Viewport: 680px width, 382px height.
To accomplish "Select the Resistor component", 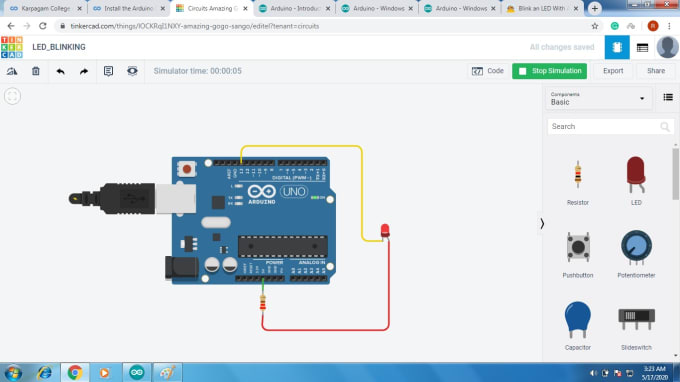I will coord(578,183).
